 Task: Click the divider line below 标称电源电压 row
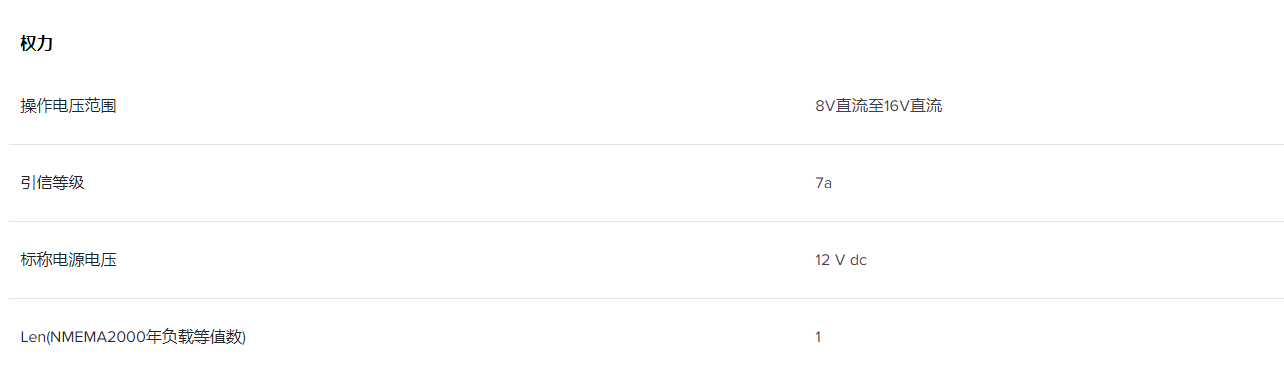pyautogui.click(x=646, y=298)
